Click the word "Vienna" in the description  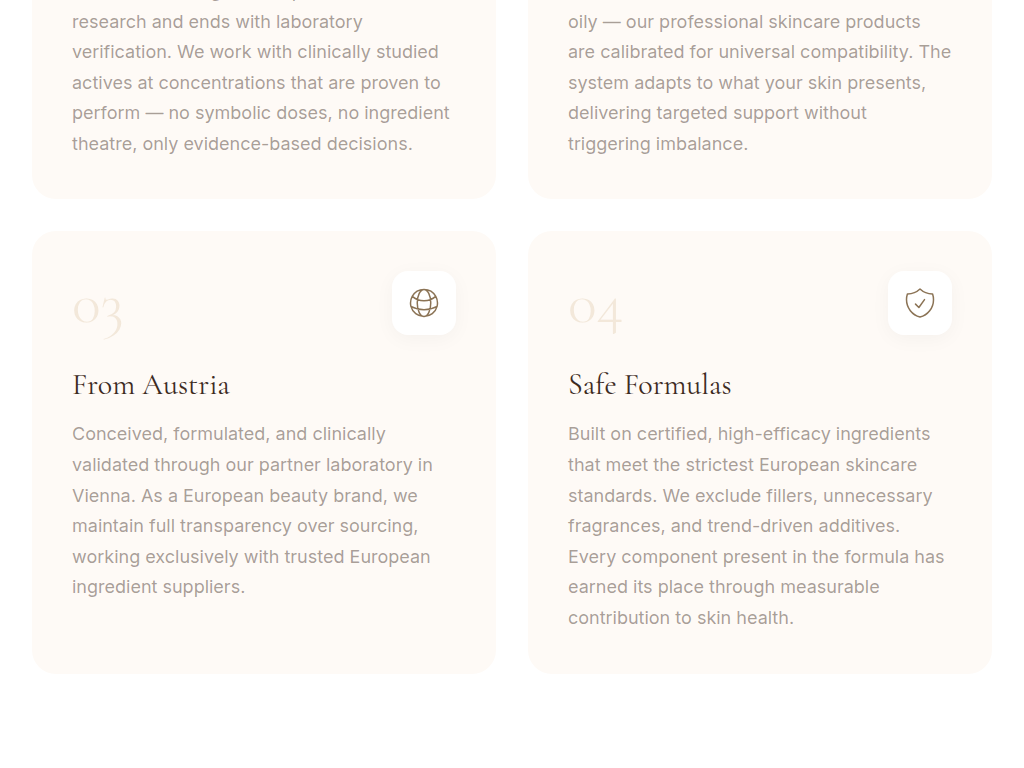(x=103, y=496)
